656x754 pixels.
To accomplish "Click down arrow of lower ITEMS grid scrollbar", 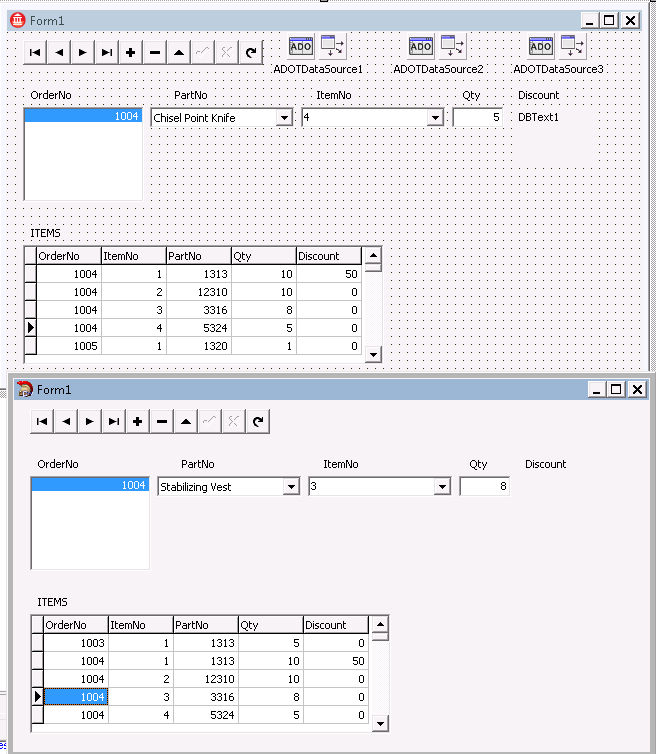I will (x=380, y=724).
